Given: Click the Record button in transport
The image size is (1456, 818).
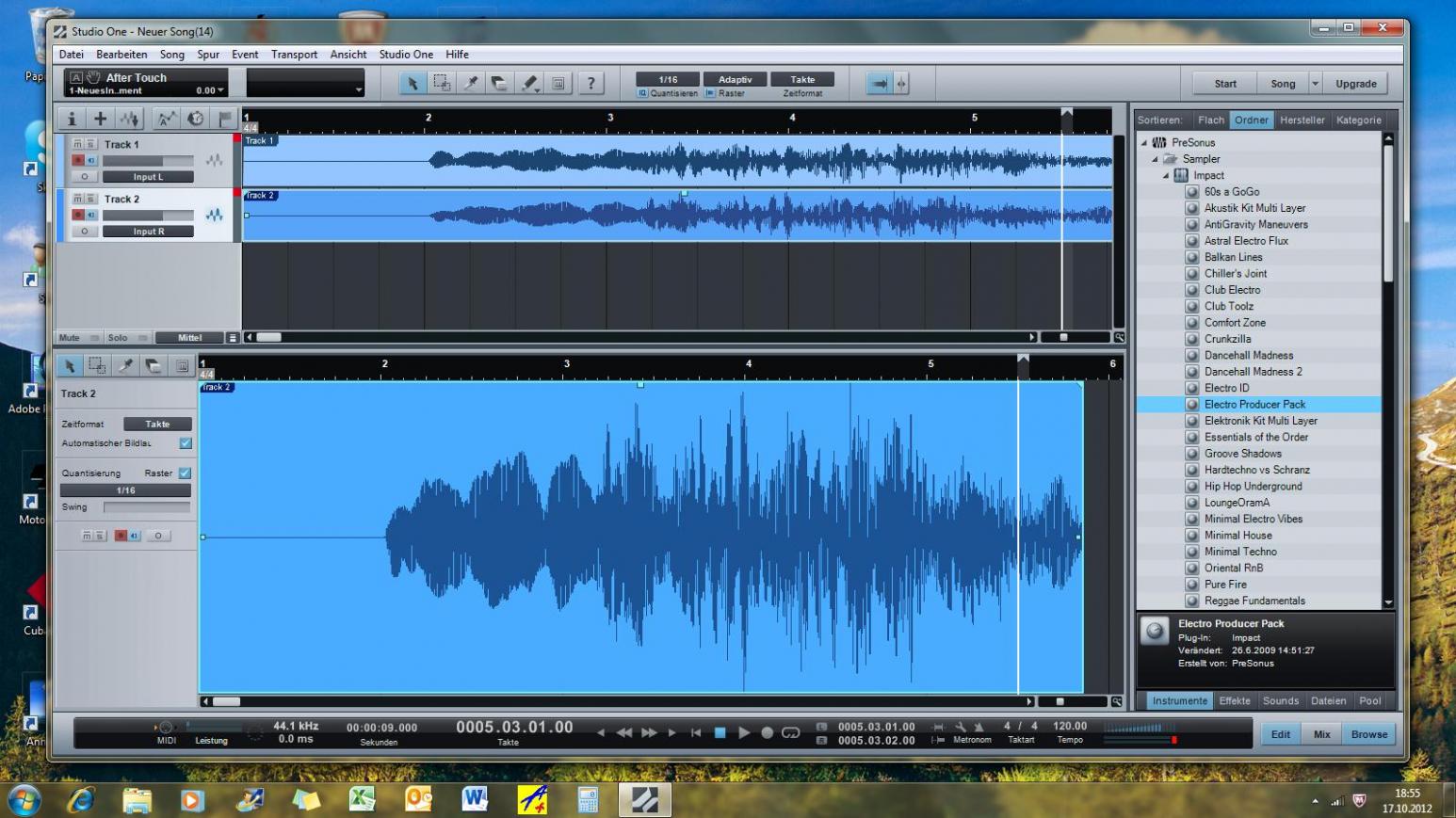Looking at the screenshot, I should click(767, 732).
